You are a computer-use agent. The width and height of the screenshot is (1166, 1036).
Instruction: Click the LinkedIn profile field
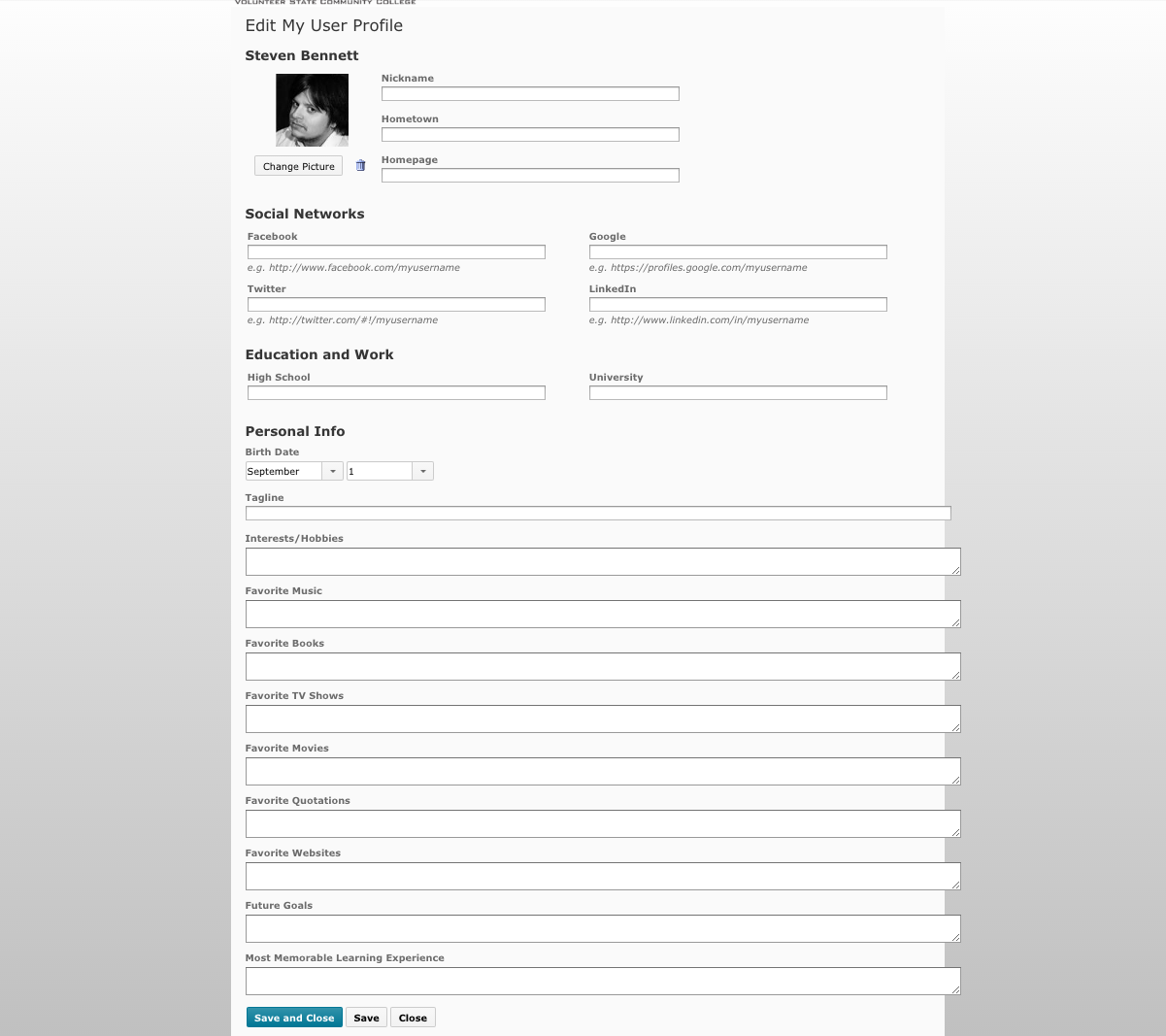(x=738, y=305)
